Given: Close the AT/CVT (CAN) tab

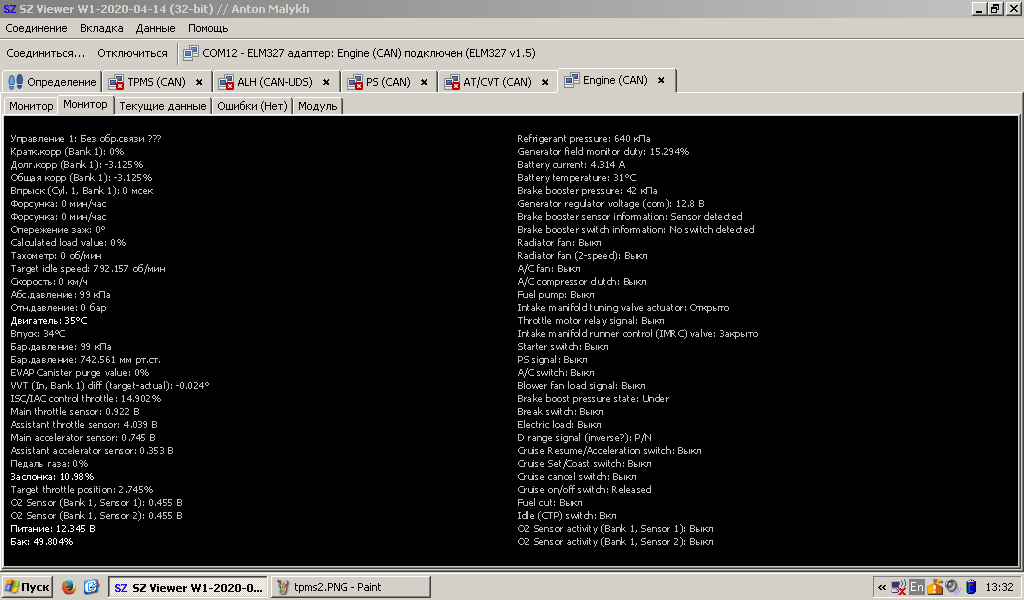Looking at the screenshot, I should point(545,82).
